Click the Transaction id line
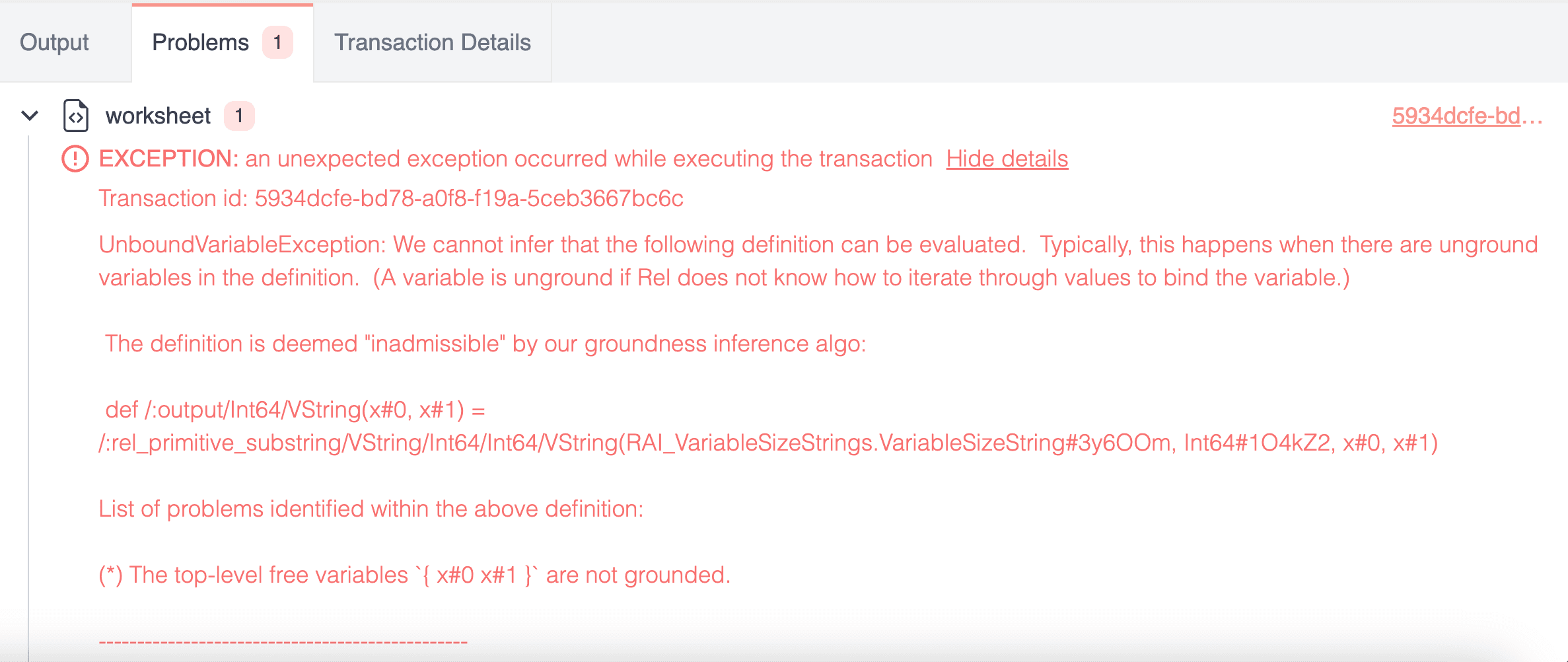Image resolution: width=1568 pixels, height=662 pixels. pyautogui.click(x=391, y=199)
